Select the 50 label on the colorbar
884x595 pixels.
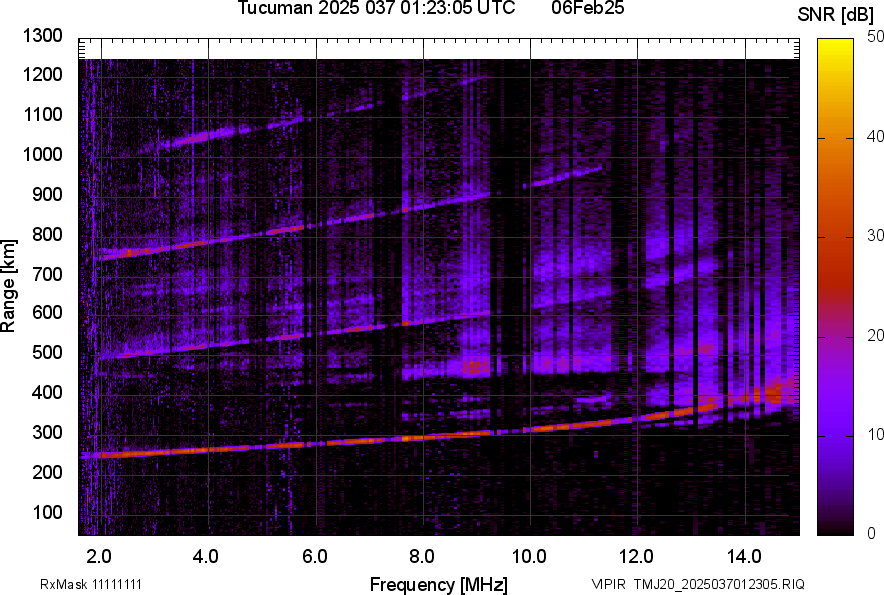coord(876,36)
